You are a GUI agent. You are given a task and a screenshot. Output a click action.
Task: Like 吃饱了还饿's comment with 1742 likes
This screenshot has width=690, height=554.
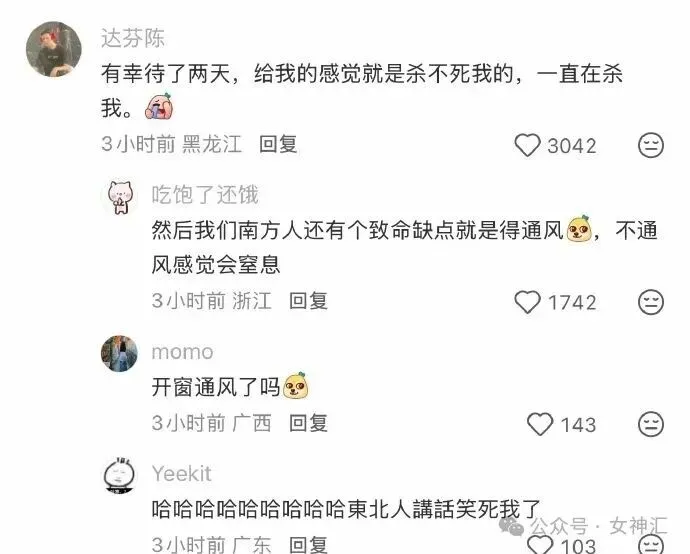point(528,302)
